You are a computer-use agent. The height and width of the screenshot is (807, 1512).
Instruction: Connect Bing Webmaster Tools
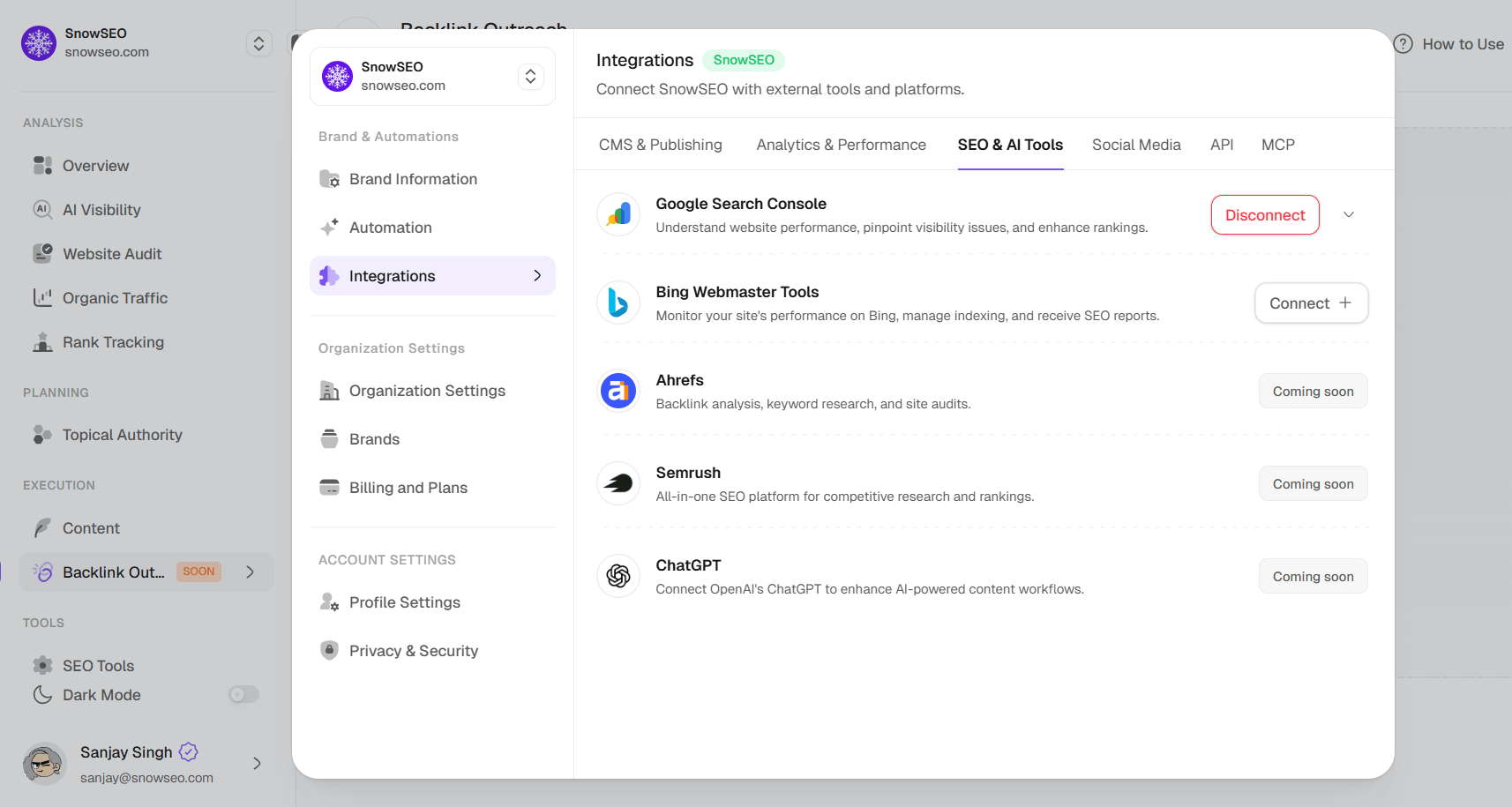tap(1312, 303)
